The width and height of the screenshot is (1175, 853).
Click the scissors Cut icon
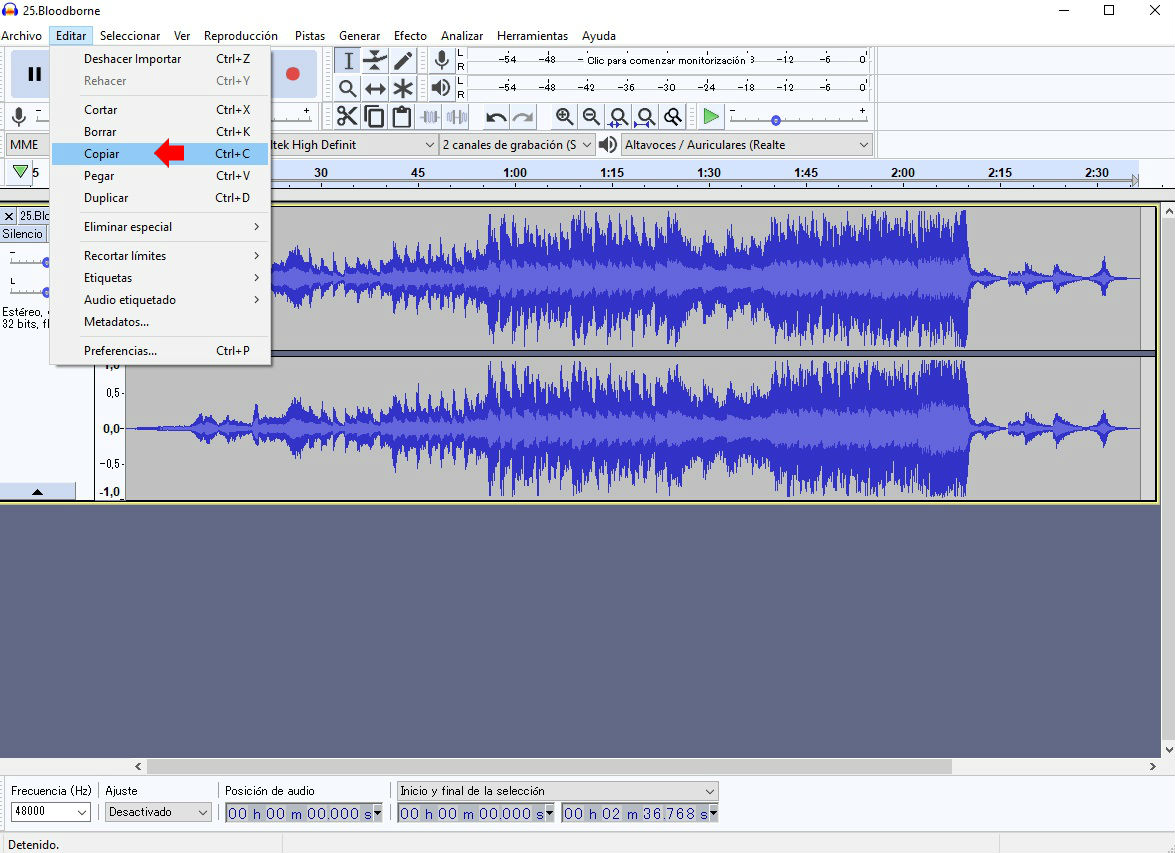[x=347, y=117]
